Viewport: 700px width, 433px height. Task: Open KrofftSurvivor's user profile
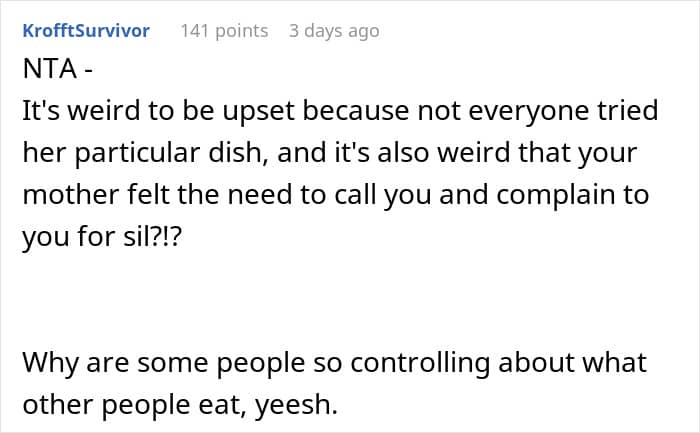[85, 31]
